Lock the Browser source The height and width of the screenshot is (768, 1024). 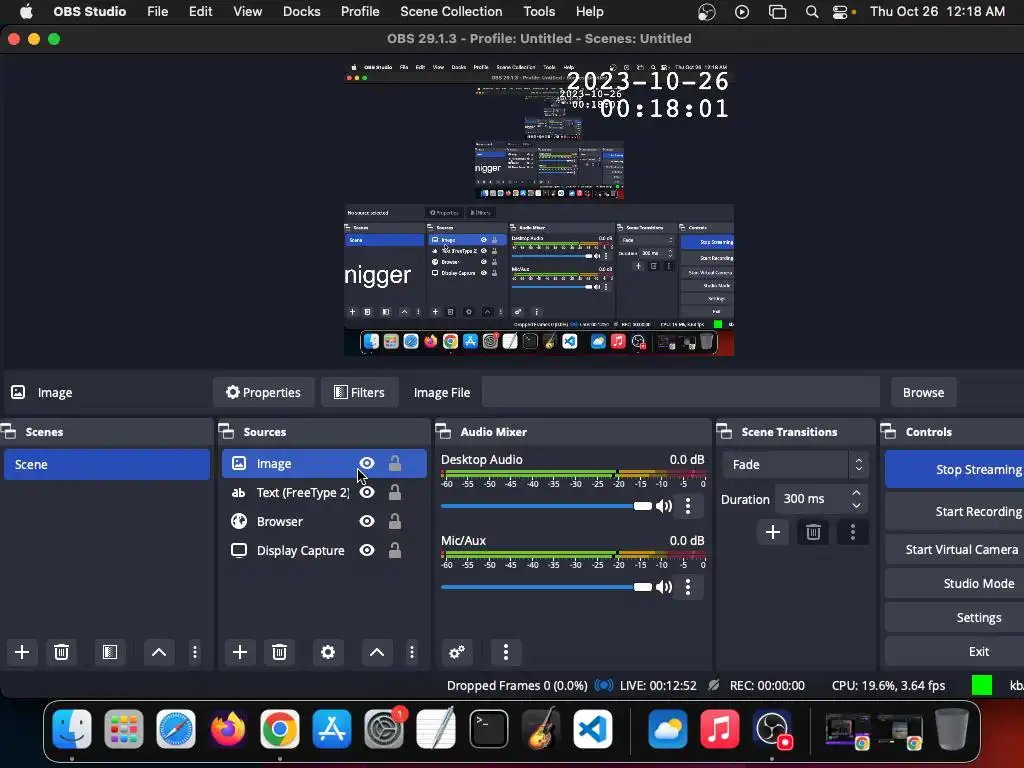coord(394,521)
